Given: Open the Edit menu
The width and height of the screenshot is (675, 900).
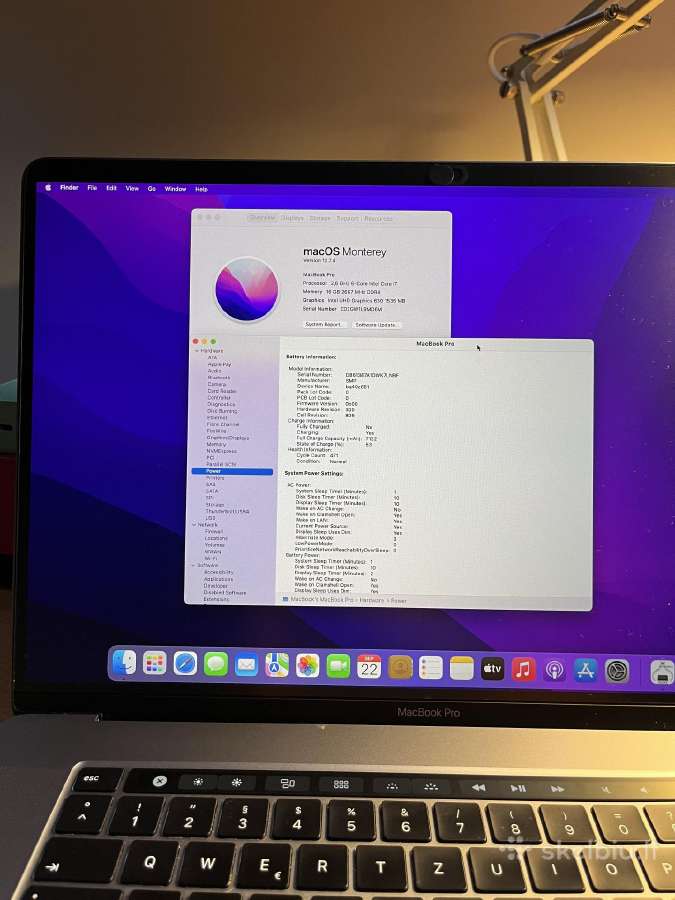Looking at the screenshot, I should pyautogui.click(x=111, y=188).
